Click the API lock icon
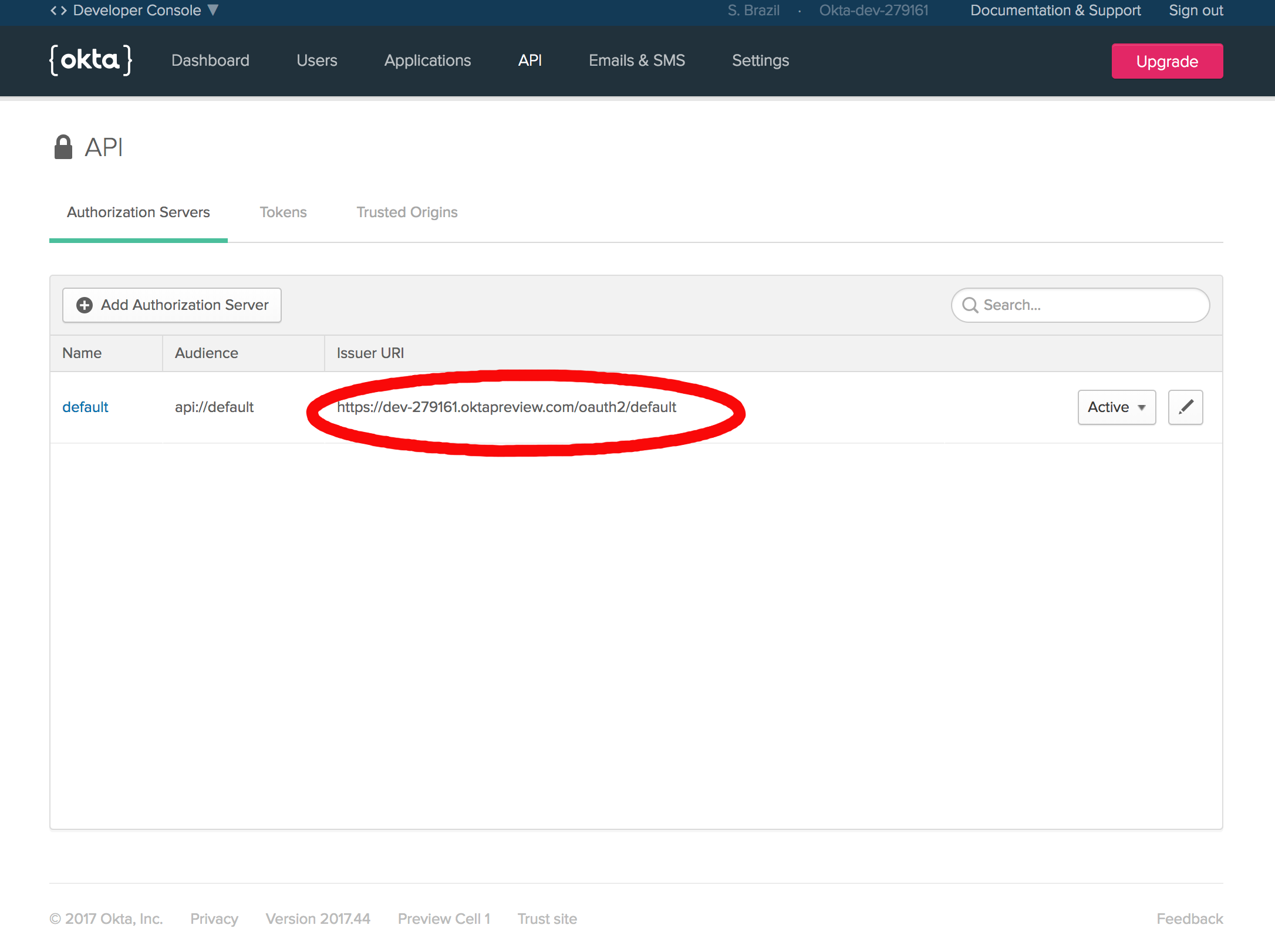Screen dimensions: 1275x952 [63, 147]
